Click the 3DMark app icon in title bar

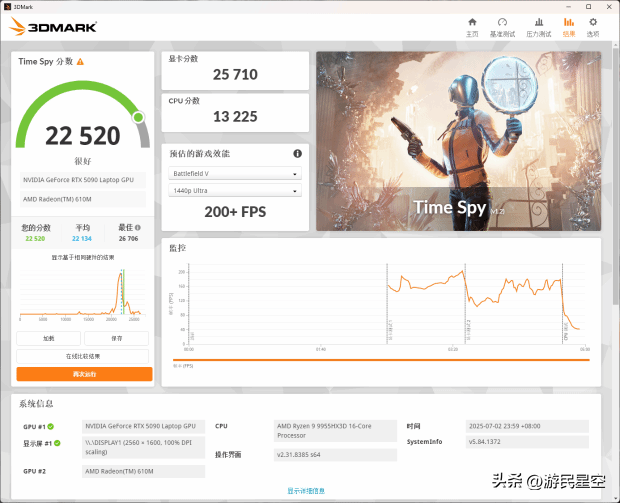pos(7,7)
